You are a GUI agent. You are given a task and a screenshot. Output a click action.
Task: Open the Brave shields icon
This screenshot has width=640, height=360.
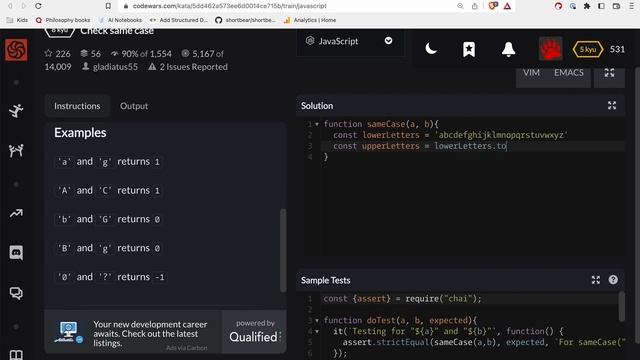(x=493, y=6)
